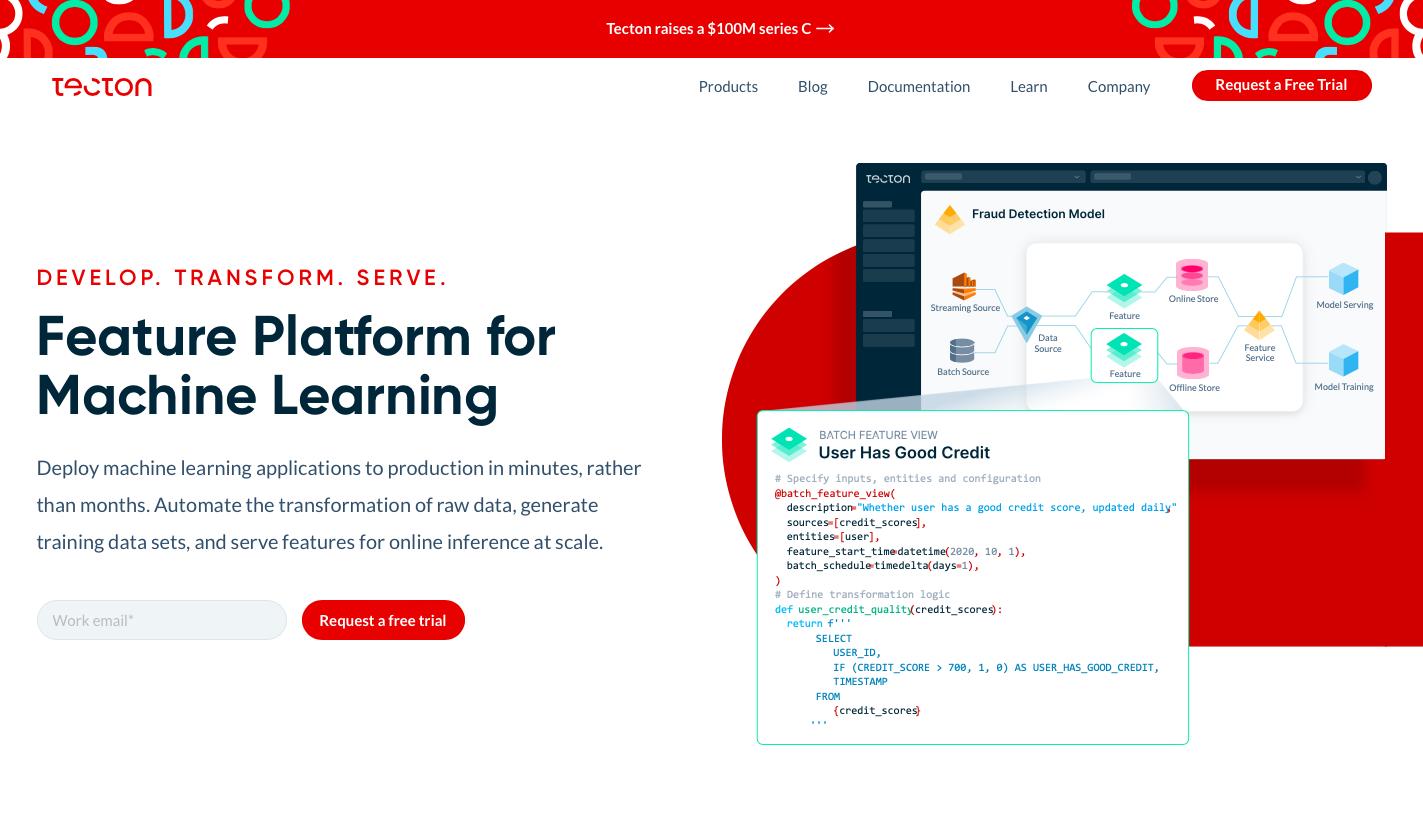Click the Fraud Detection Model title text

point(1038,214)
